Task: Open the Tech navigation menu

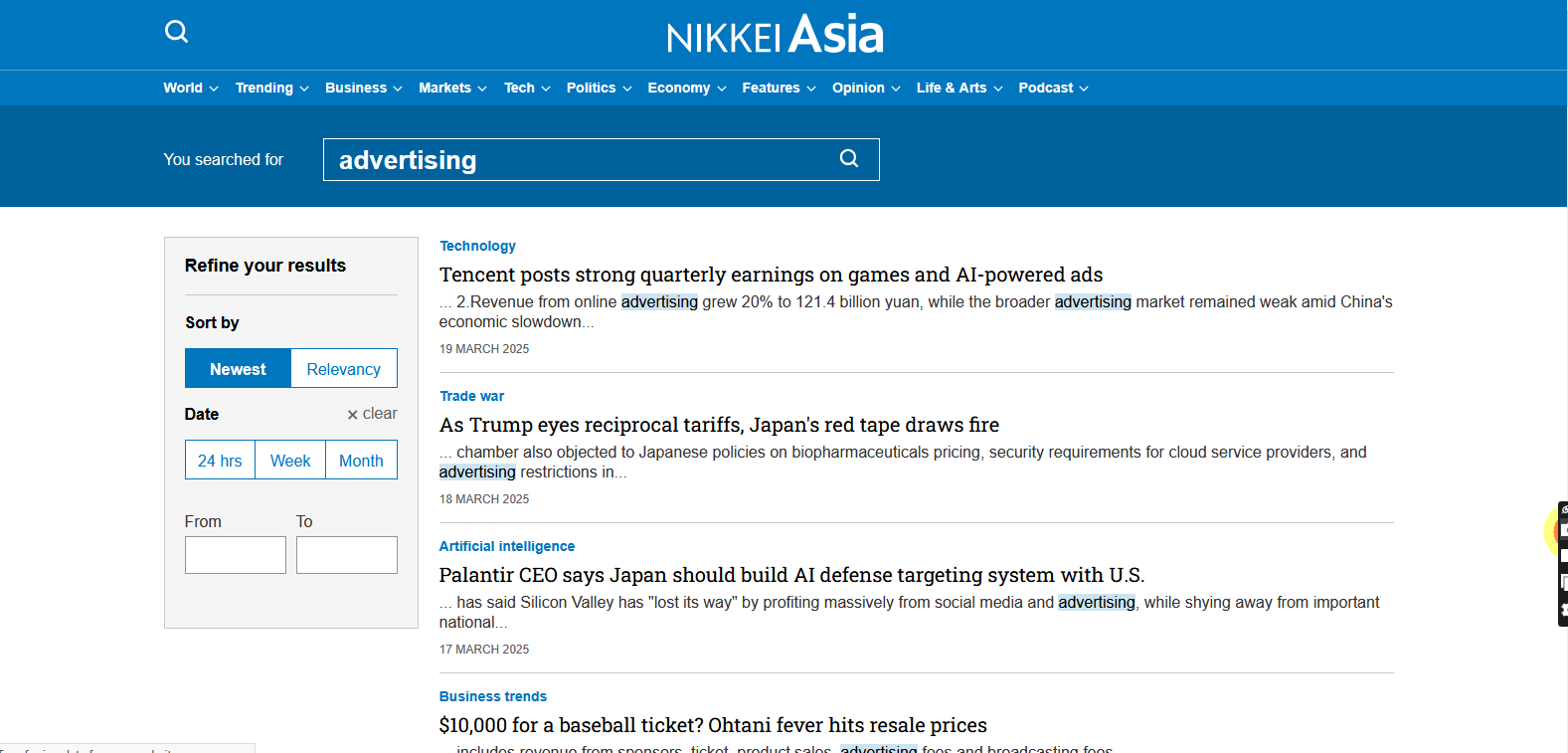Action: tap(526, 89)
